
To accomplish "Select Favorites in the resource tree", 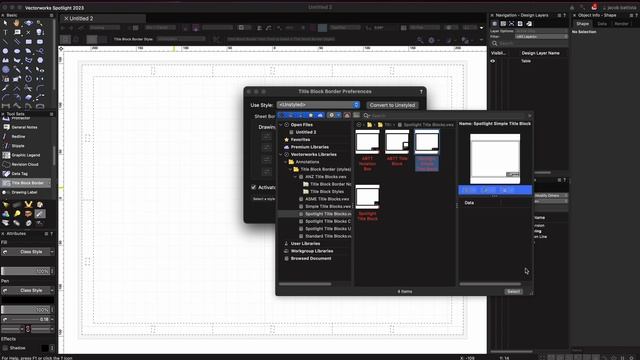I will (300, 140).
